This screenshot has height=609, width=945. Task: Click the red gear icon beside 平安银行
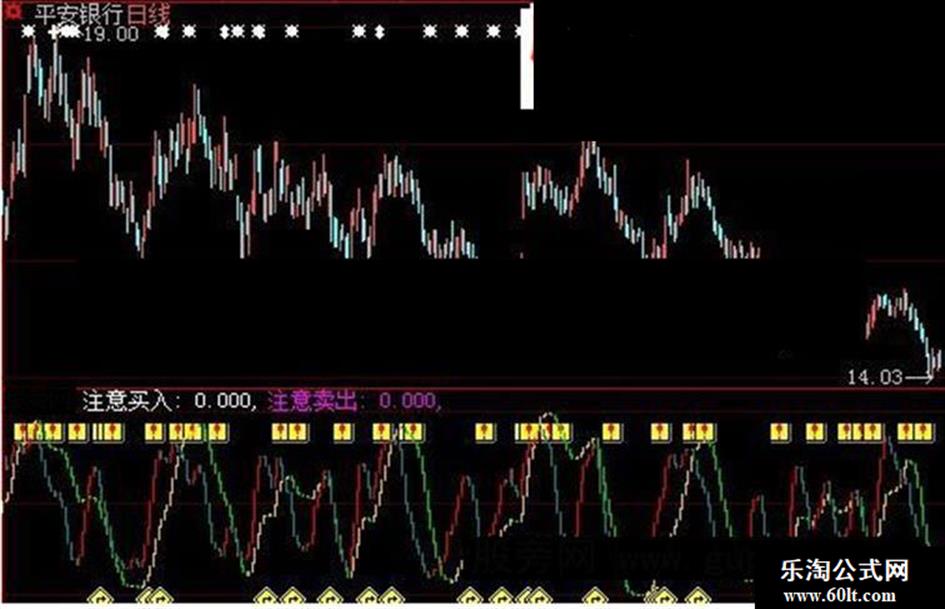13,12
